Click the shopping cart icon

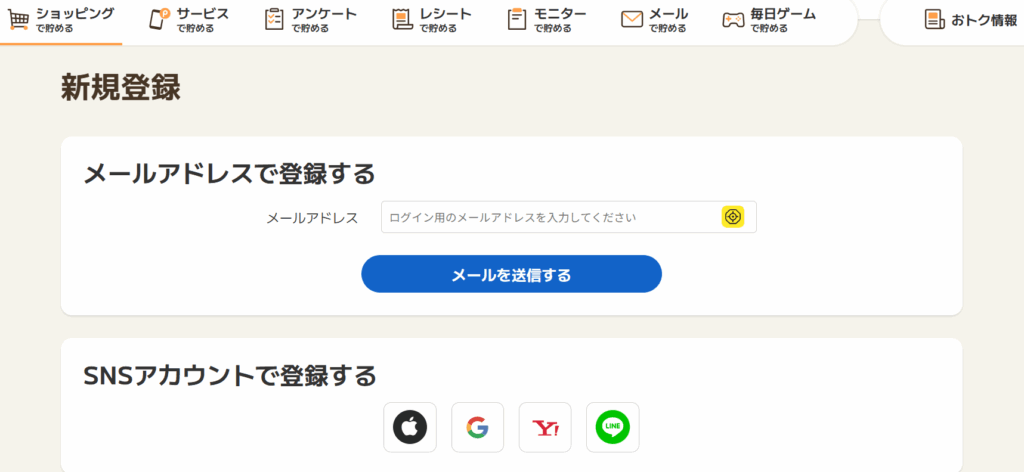tap(18, 20)
